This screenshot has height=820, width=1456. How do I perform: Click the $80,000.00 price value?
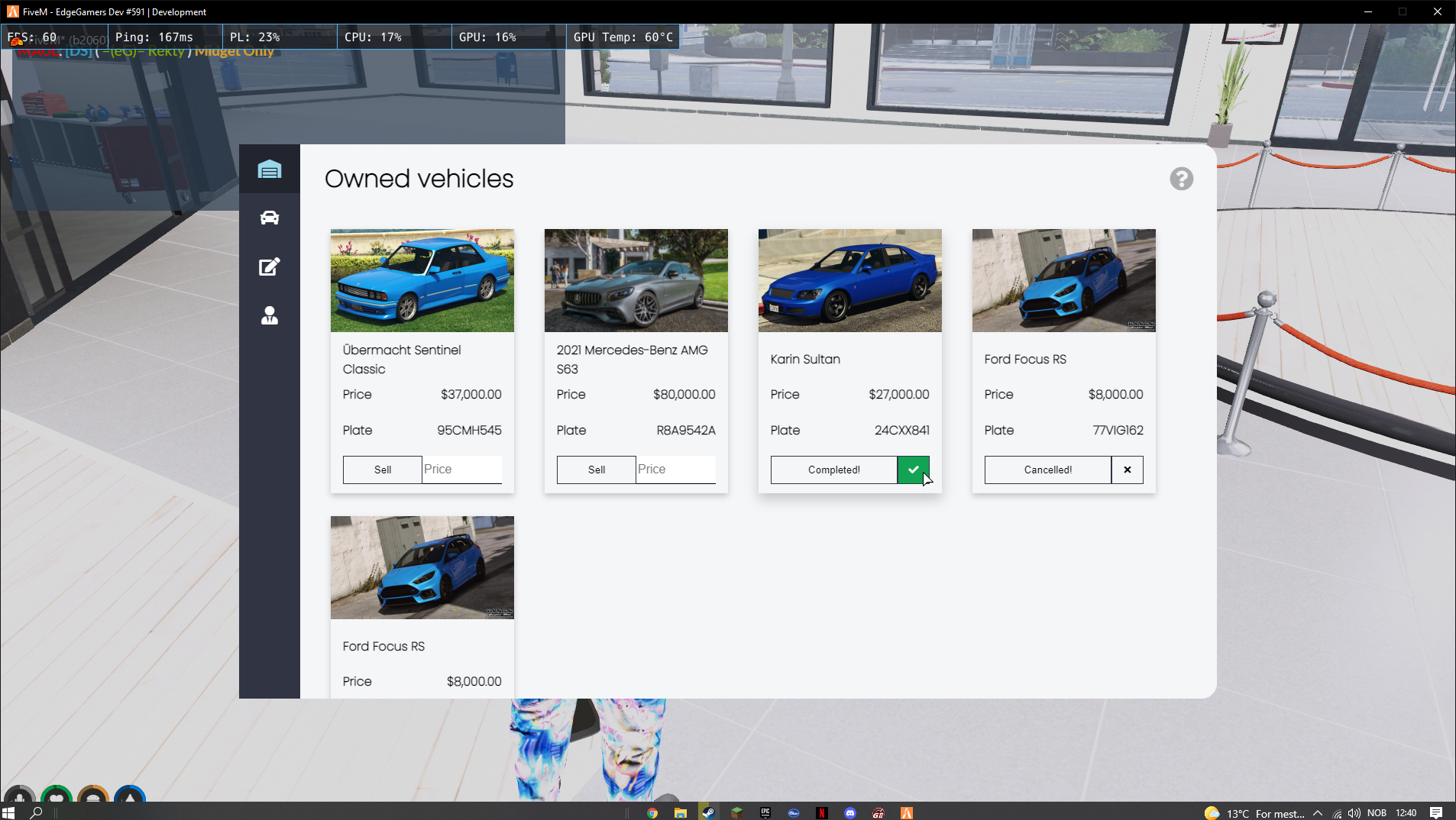[684, 394]
